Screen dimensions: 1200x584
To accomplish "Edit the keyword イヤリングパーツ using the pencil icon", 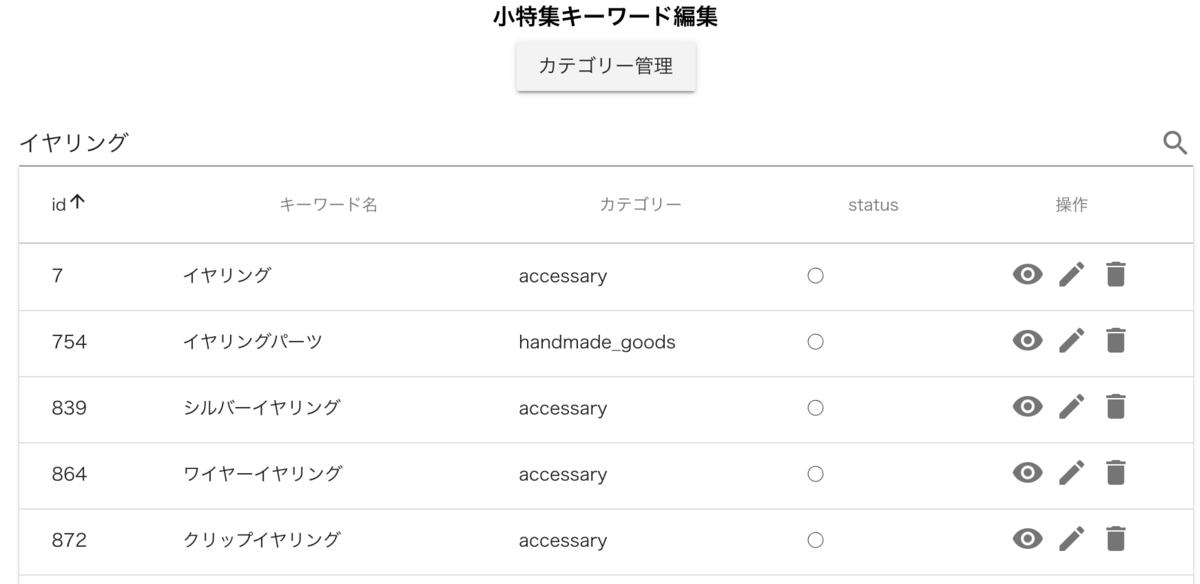I will click(x=1071, y=341).
